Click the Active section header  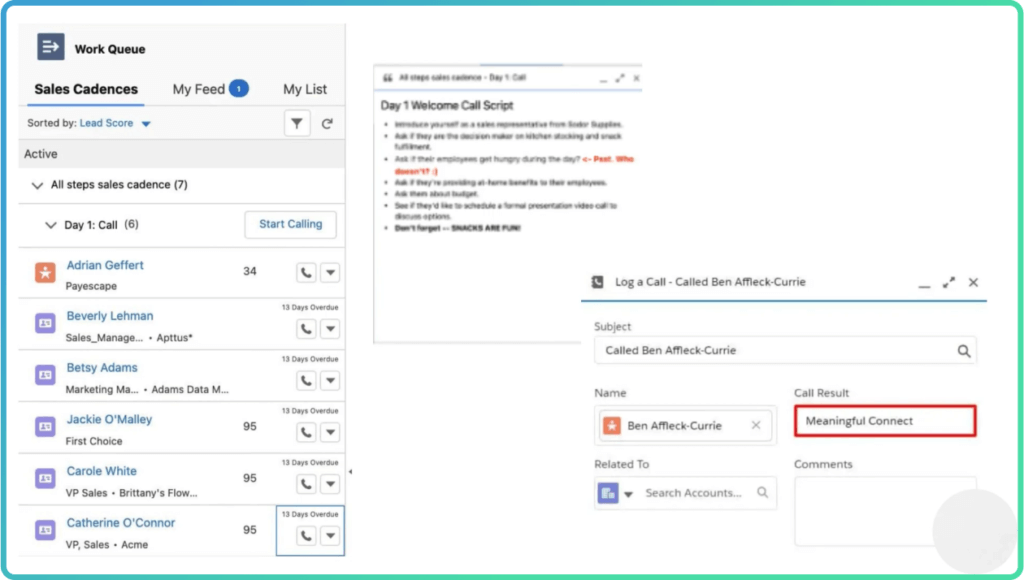click(182, 154)
